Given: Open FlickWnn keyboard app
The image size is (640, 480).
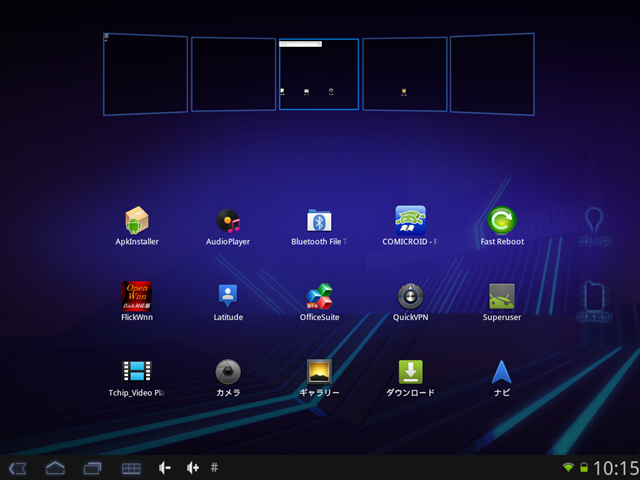Looking at the screenshot, I should click(x=137, y=301).
